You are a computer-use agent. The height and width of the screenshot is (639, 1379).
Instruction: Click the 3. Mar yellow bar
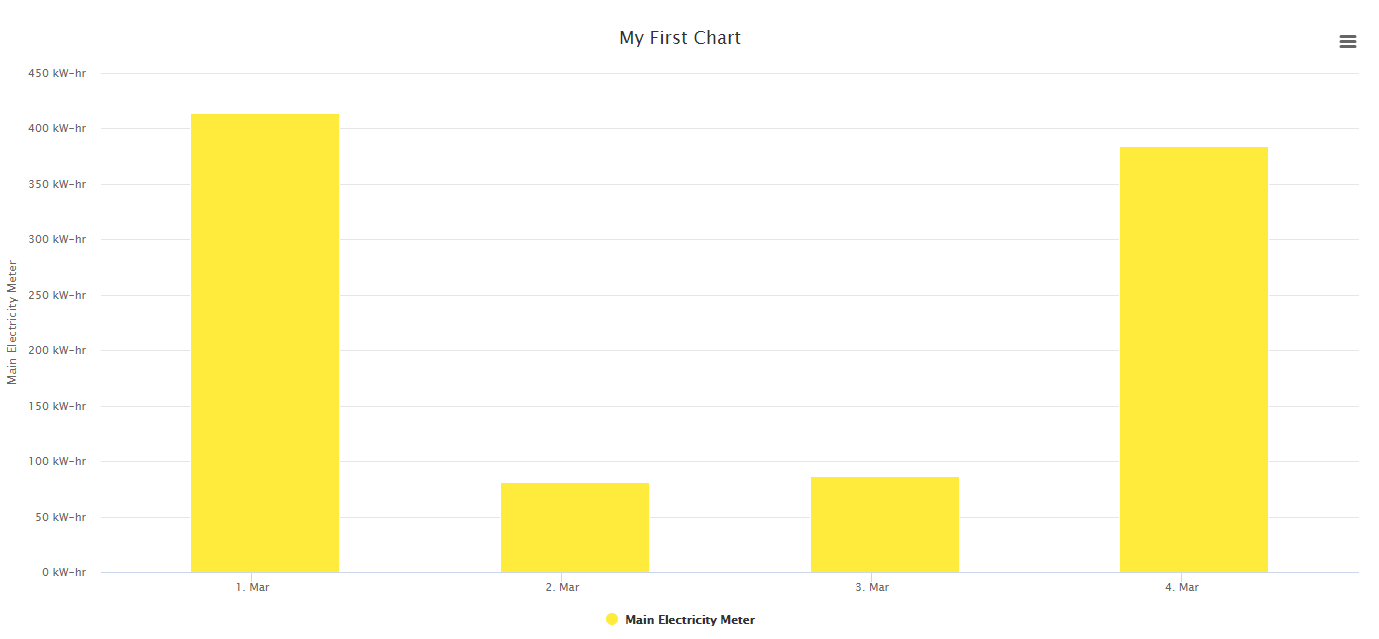tap(885, 524)
